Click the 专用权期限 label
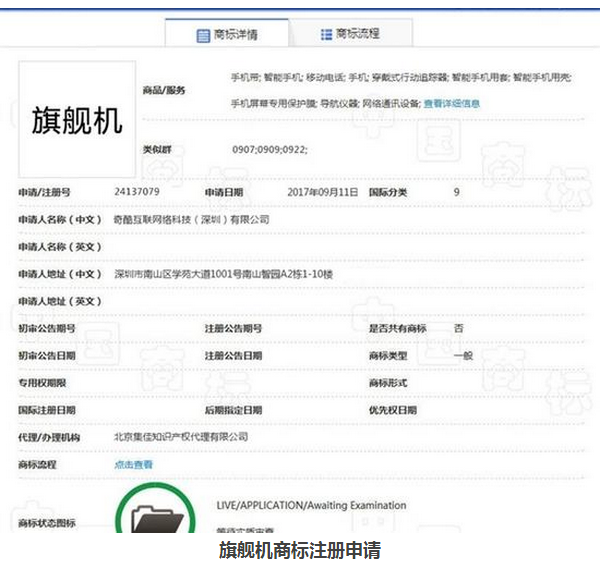 [x=42, y=383]
